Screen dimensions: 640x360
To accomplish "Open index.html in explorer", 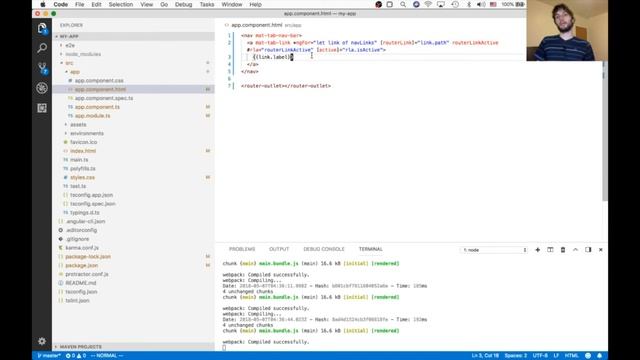I will 83,151.
